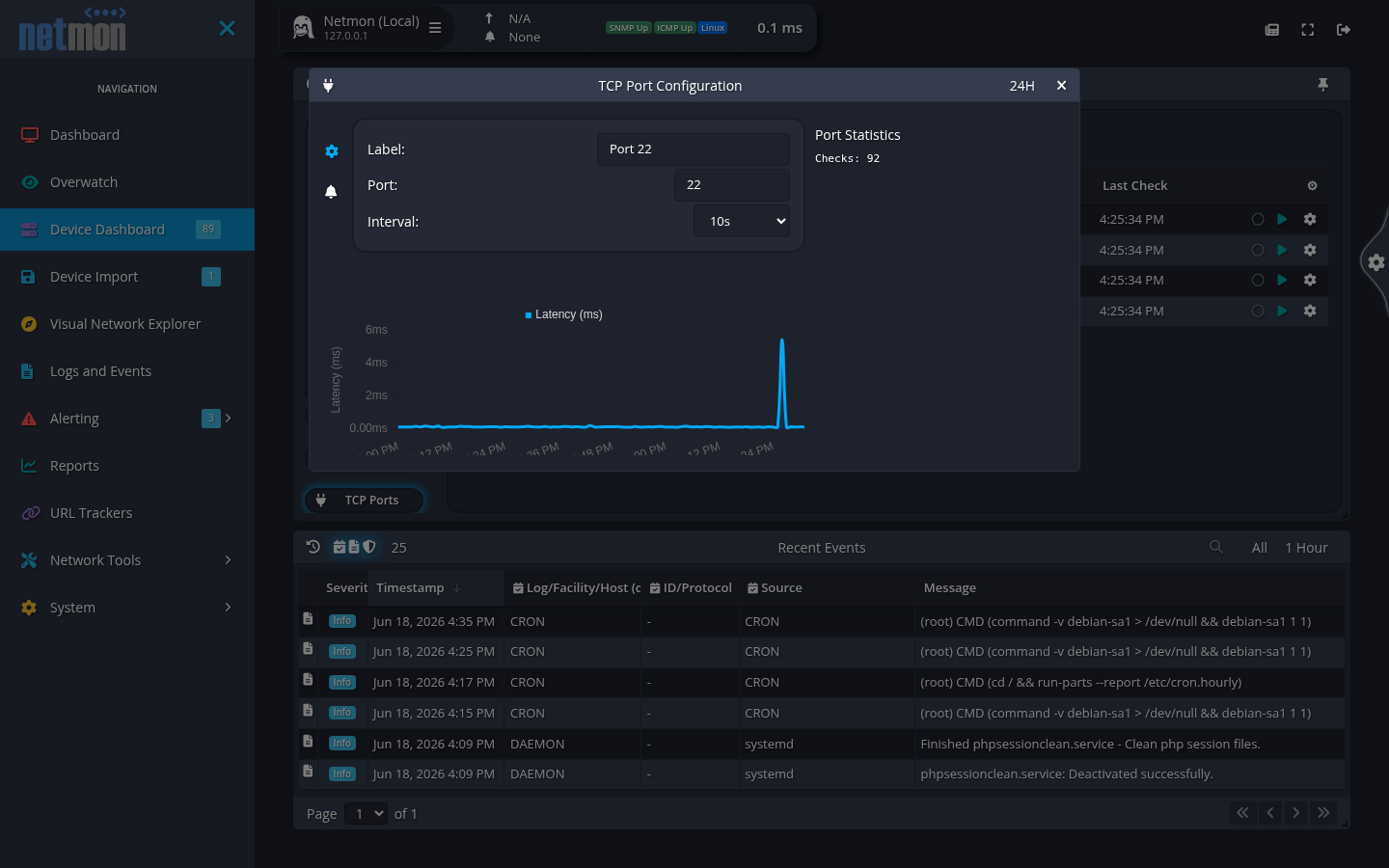Image resolution: width=1389 pixels, height=868 pixels.
Task: Click the Alerting warning triangle icon
Action: [x=29, y=419]
